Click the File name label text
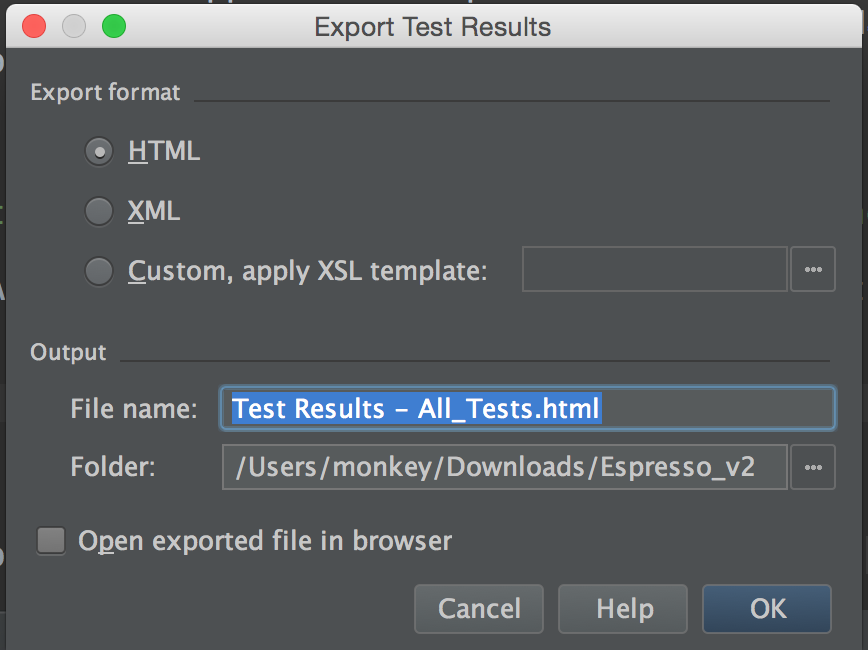The image size is (868, 650). tap(134, 408)
